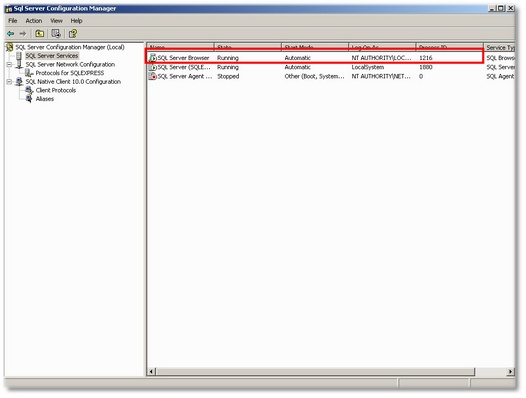The width and height of the screenshot is (526, 398).
Task: Click the Up one level folder icon
Action: coord(40,34)
